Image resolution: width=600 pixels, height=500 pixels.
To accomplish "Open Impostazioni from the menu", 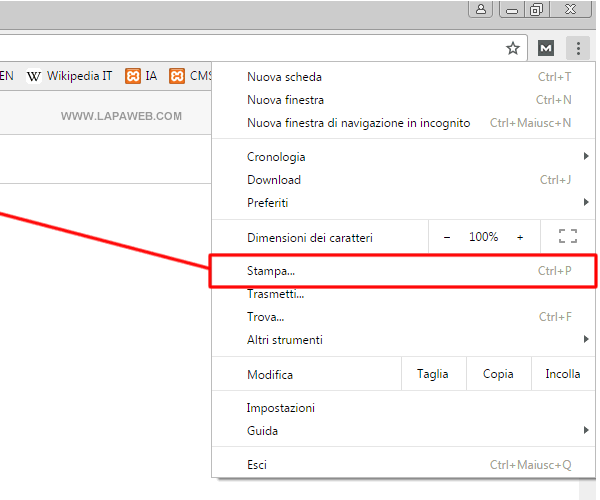I will coord(281,408).
